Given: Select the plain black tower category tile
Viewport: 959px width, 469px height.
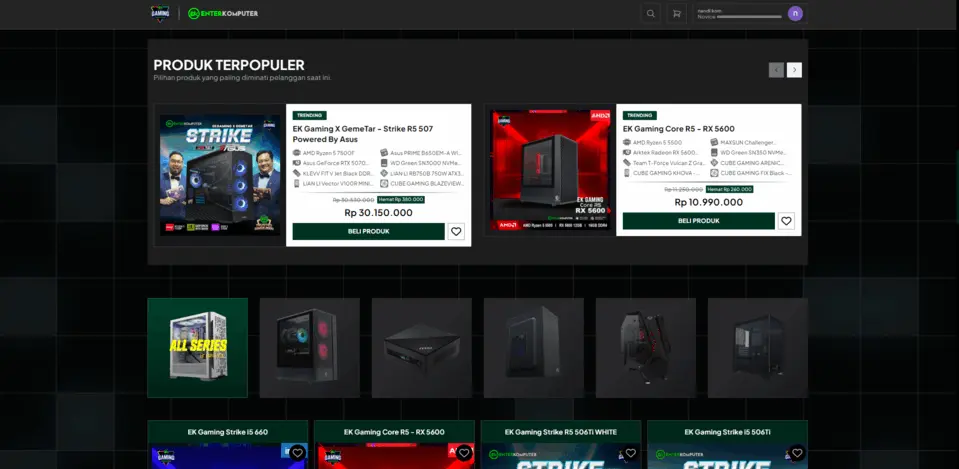Looking at the screenshot, I should pyautogui.click(x=533, y=348).
